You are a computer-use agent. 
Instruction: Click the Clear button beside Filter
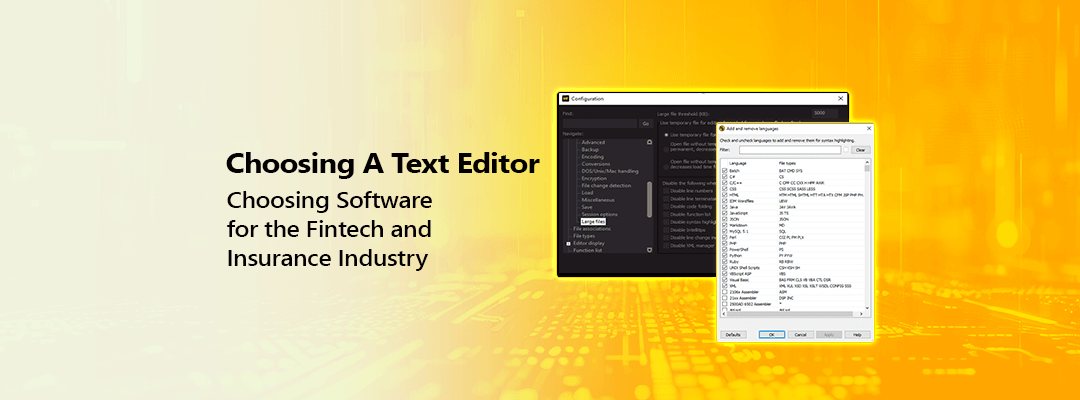[860, 149]
